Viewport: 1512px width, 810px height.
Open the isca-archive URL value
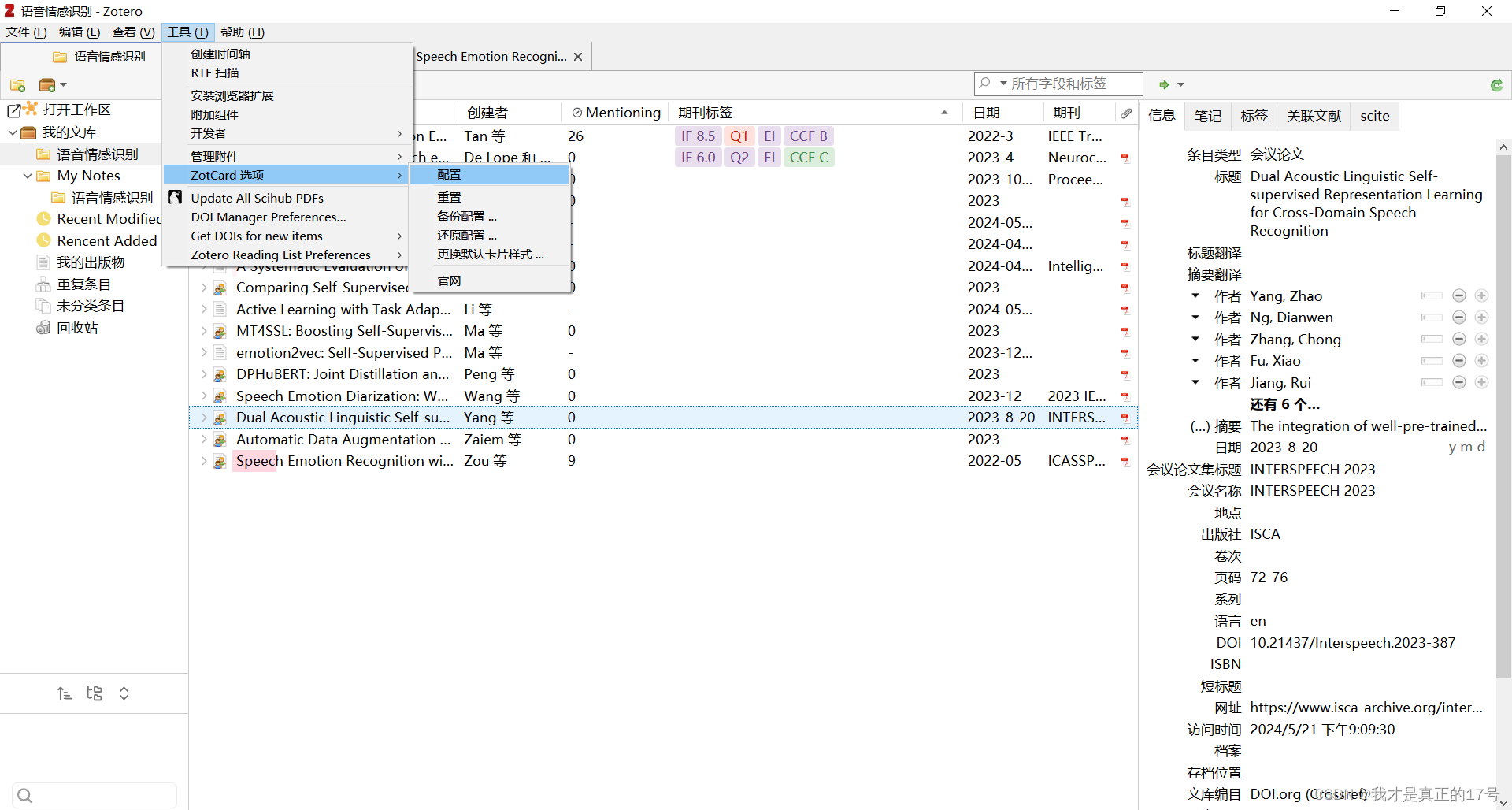coord(1366,708)
